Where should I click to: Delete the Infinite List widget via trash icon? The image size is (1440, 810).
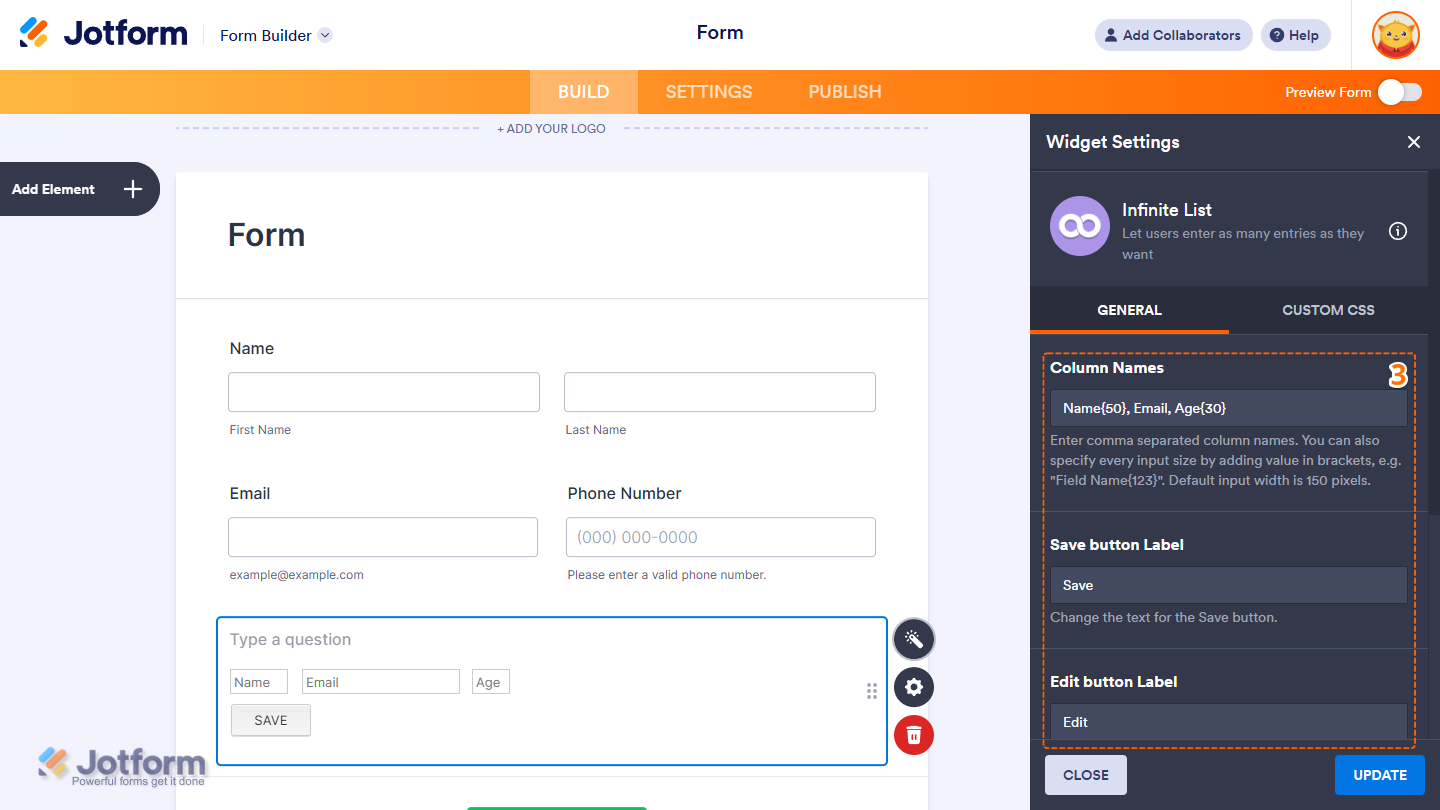(x=913, y=735)
